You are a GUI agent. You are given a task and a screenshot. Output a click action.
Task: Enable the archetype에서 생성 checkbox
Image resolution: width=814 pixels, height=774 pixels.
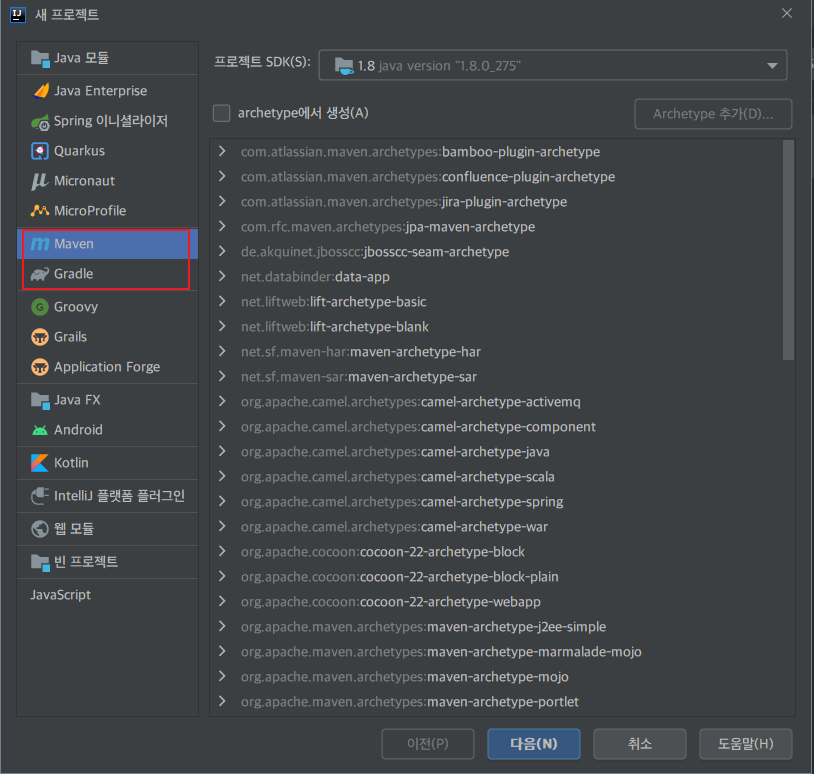pos(221,113)
